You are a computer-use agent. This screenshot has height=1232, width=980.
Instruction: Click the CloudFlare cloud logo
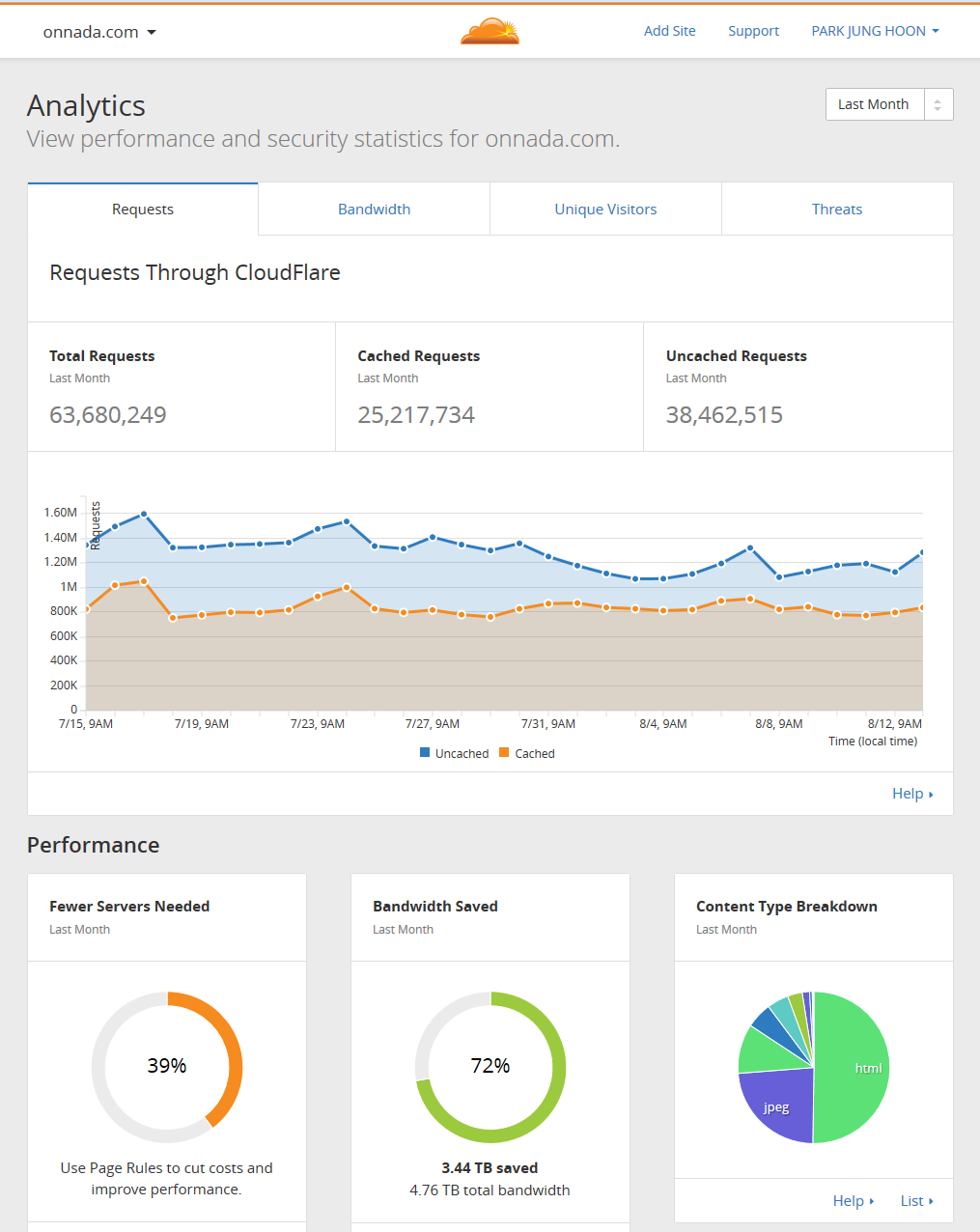tap(490, 32)
